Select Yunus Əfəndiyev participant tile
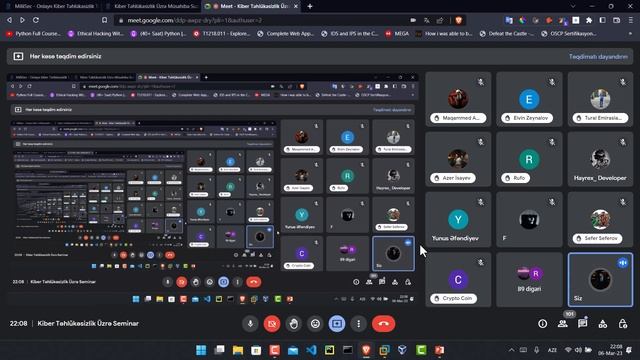 click(x=458, y=219)
